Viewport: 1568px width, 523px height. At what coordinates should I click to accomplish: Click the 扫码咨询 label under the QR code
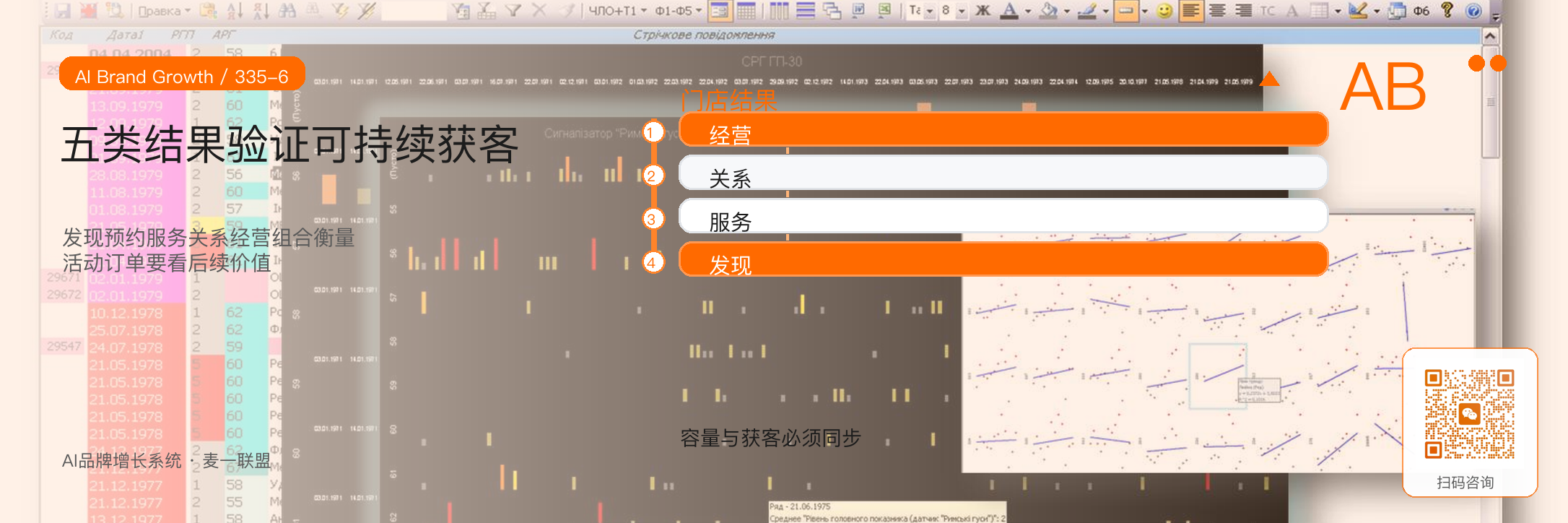coord(1465,483)
